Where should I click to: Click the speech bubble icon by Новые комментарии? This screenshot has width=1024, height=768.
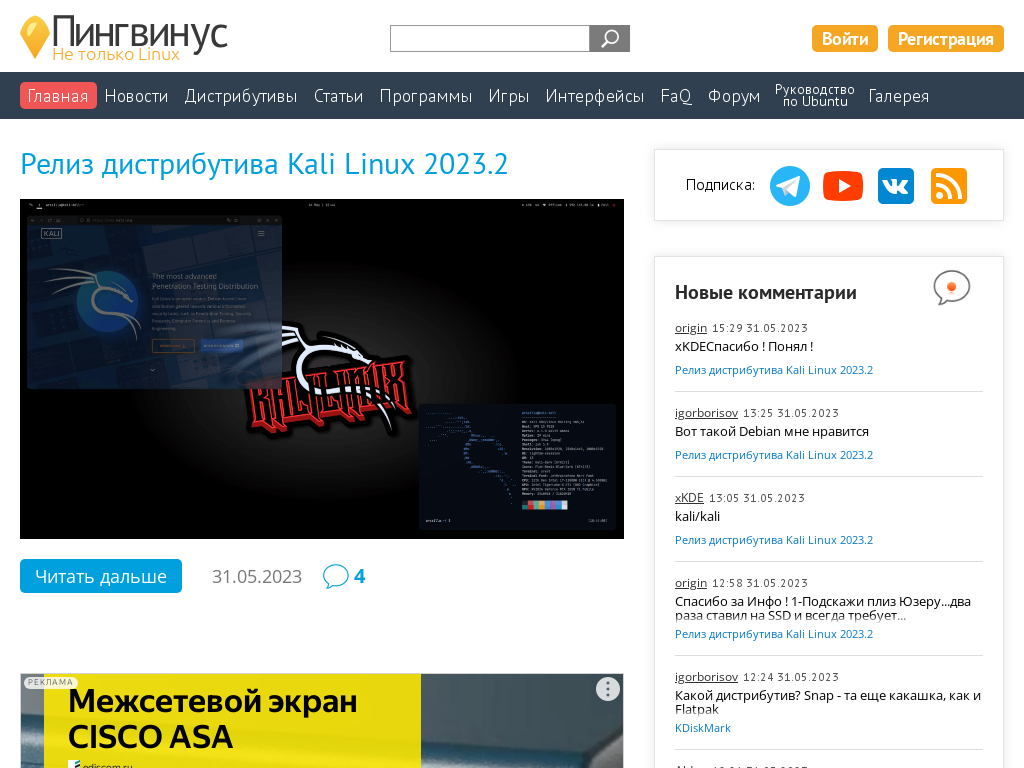(952, 287)
